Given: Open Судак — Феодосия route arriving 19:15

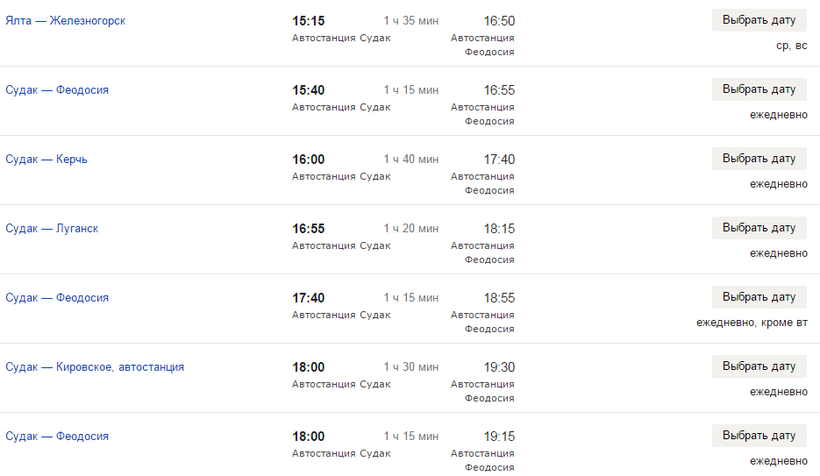Looking at the screenshot, I should pyautogui.click(x=57, y=436).
